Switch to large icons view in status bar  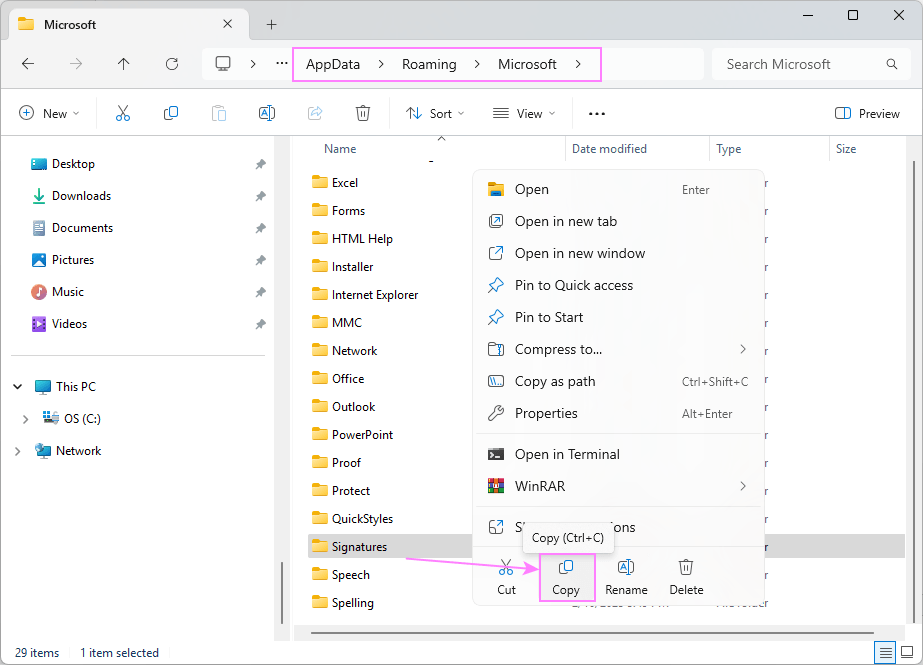coord(907,652)
